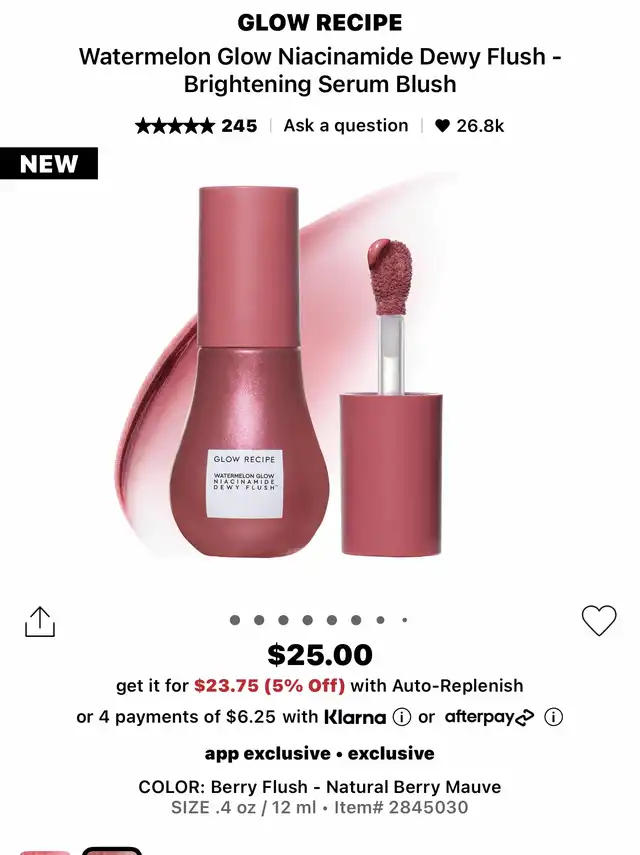This screenshot has height=855, width=640.
Task: Tap the Klarna logo
Action: tap(355, 716)
